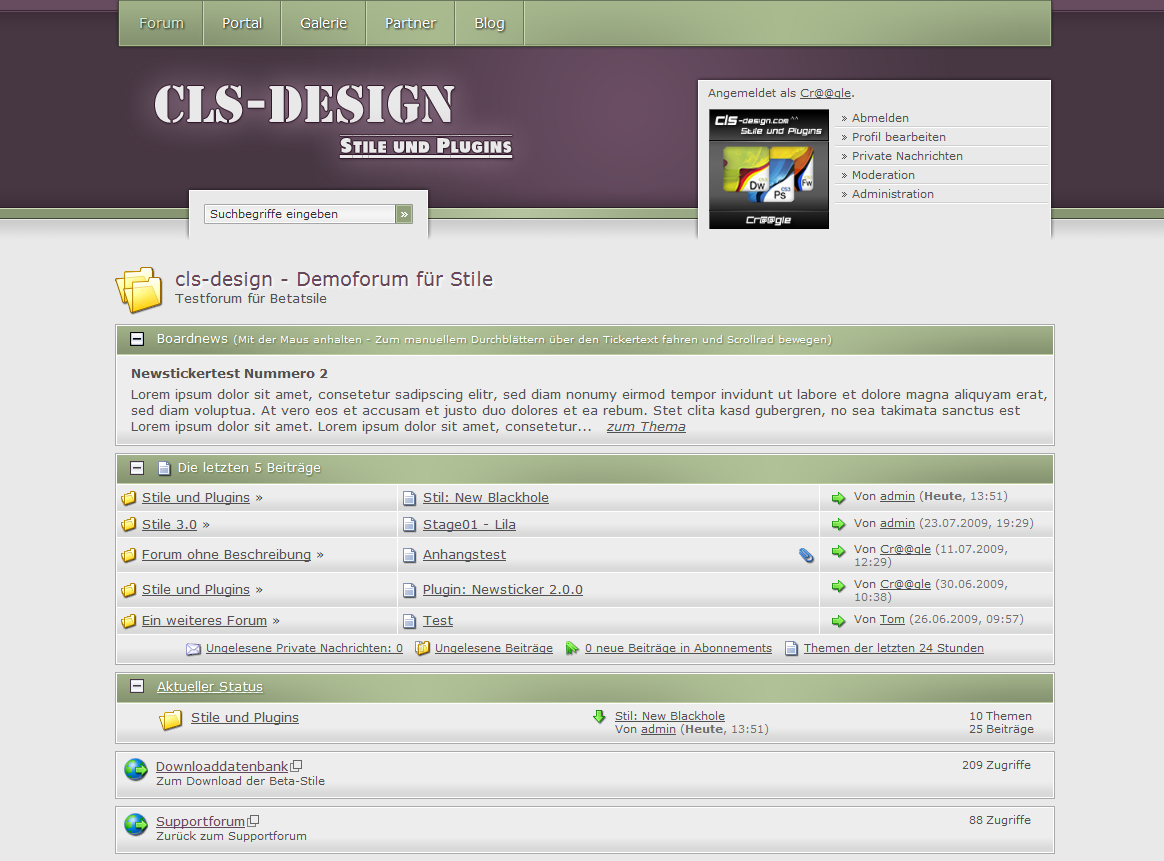
Task: Collapse the Die letzten 5 Beiträge panel
Action: 137,468
